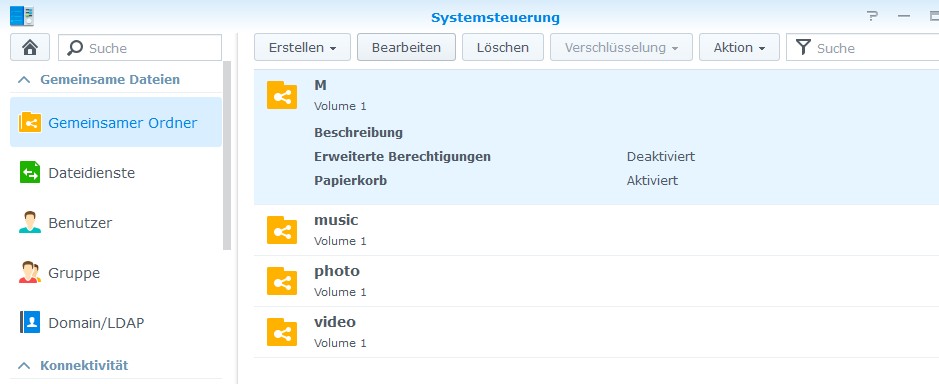The width and height of the screenshot is (939, 384).
Task: Select the video shared folder
Action: [x=596, y=332]
